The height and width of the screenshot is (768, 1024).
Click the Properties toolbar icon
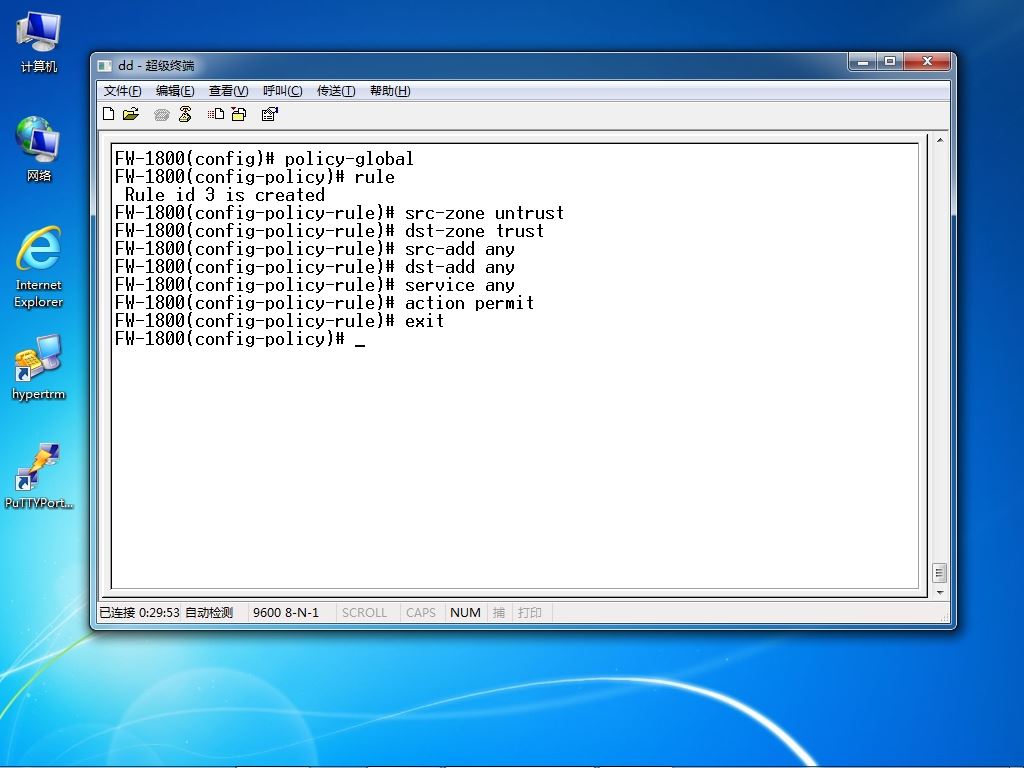click(269, 114)
